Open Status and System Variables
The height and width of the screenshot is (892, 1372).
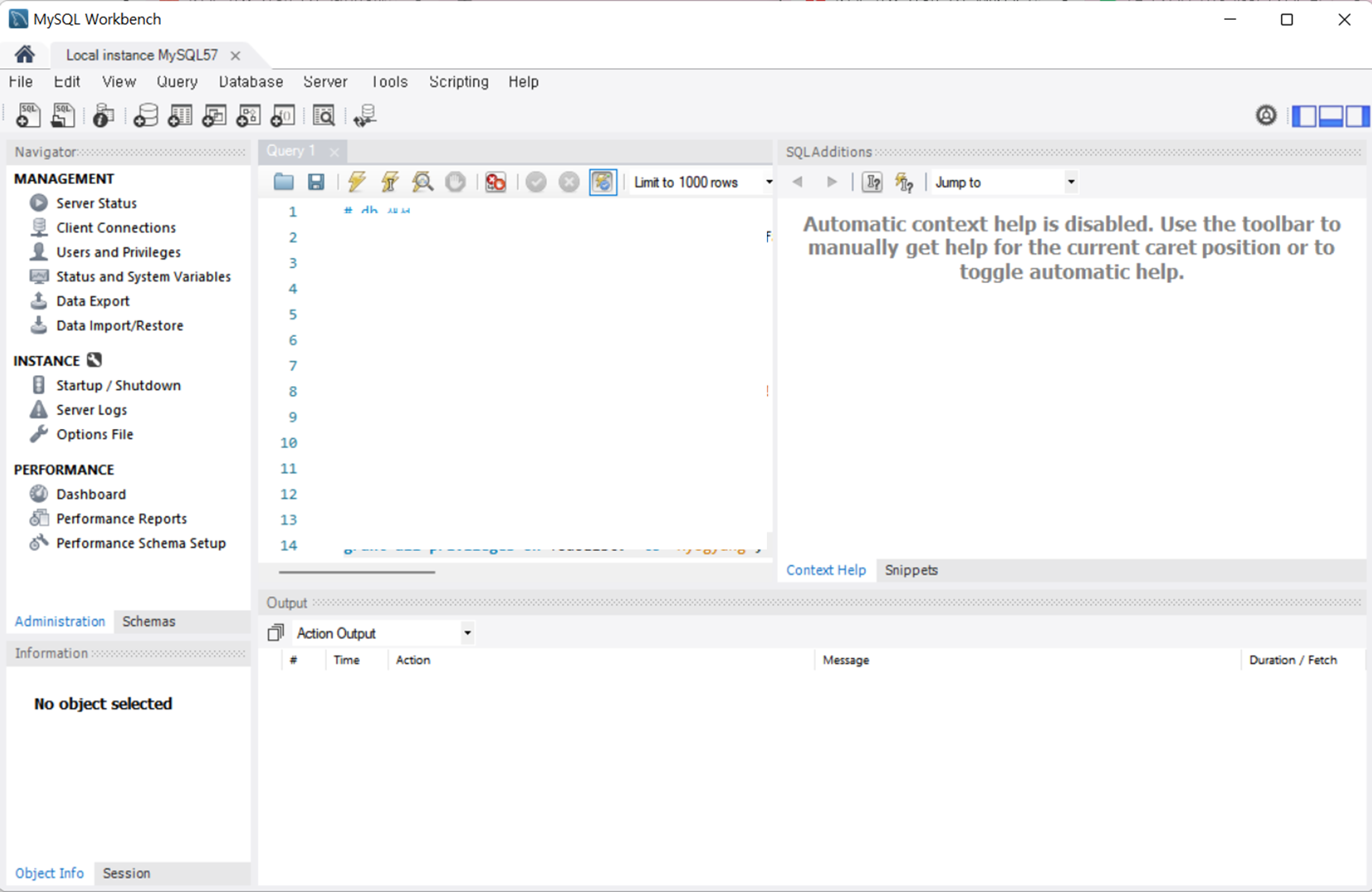click(x=143, y=277)
